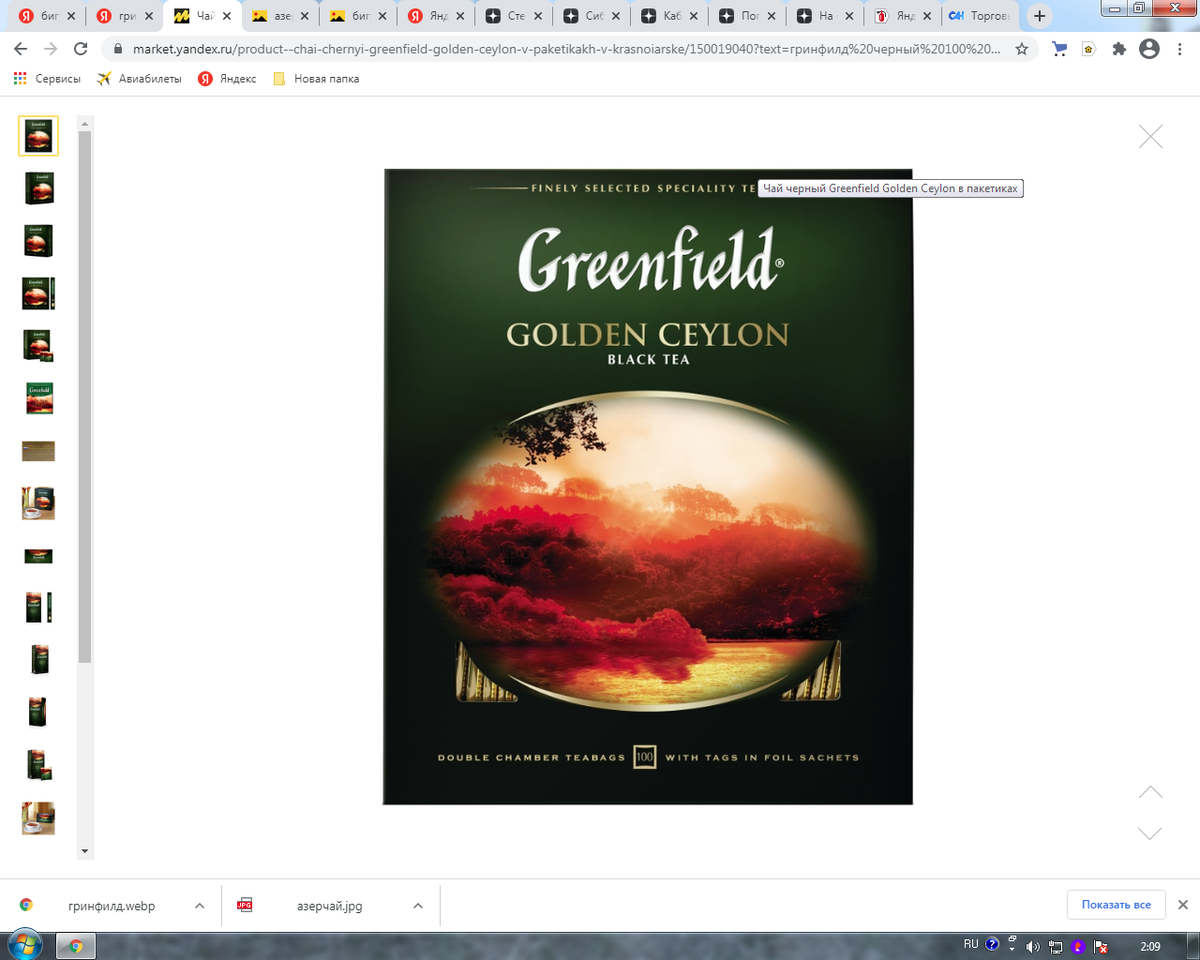Click the Показать все button
The height and width of the screenshot is (960, 1200).
click(x=1116, y=904)
